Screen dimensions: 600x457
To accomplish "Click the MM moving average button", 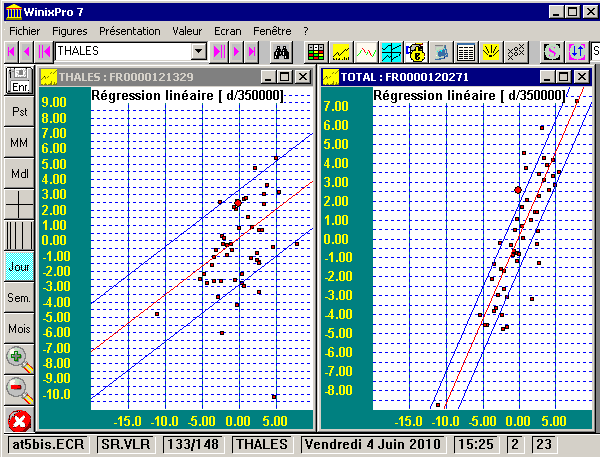I will tap(20, 143).
